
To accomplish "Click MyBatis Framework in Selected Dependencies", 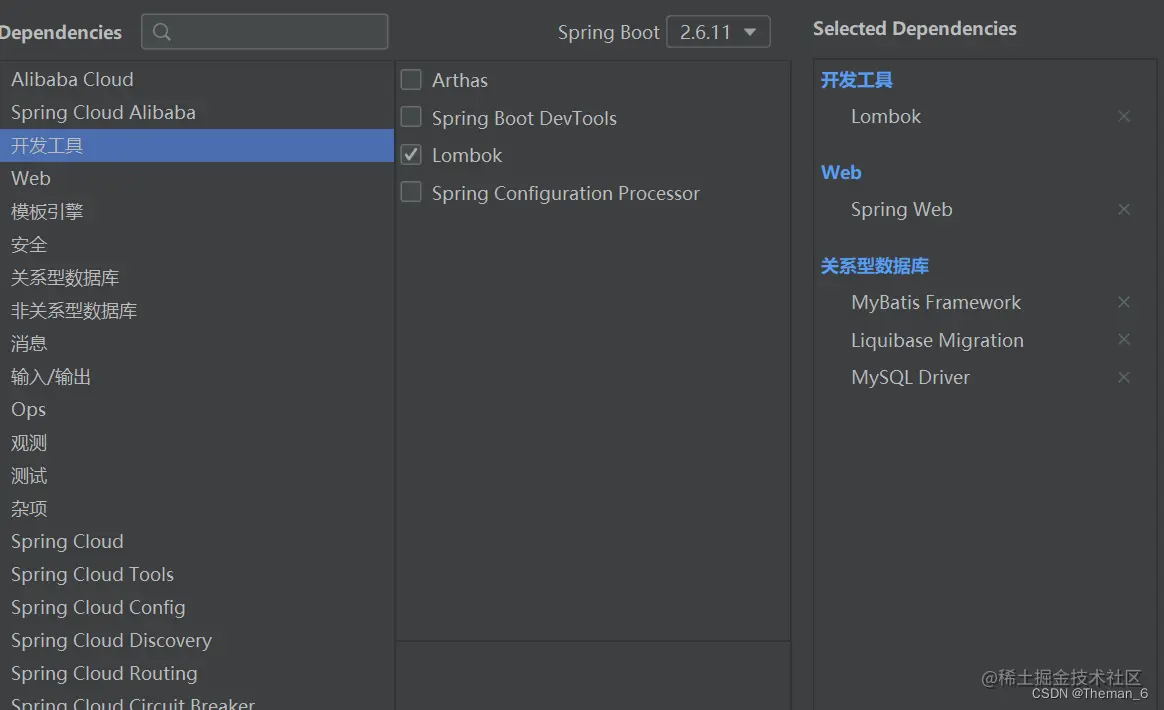I will click(936, 302).
